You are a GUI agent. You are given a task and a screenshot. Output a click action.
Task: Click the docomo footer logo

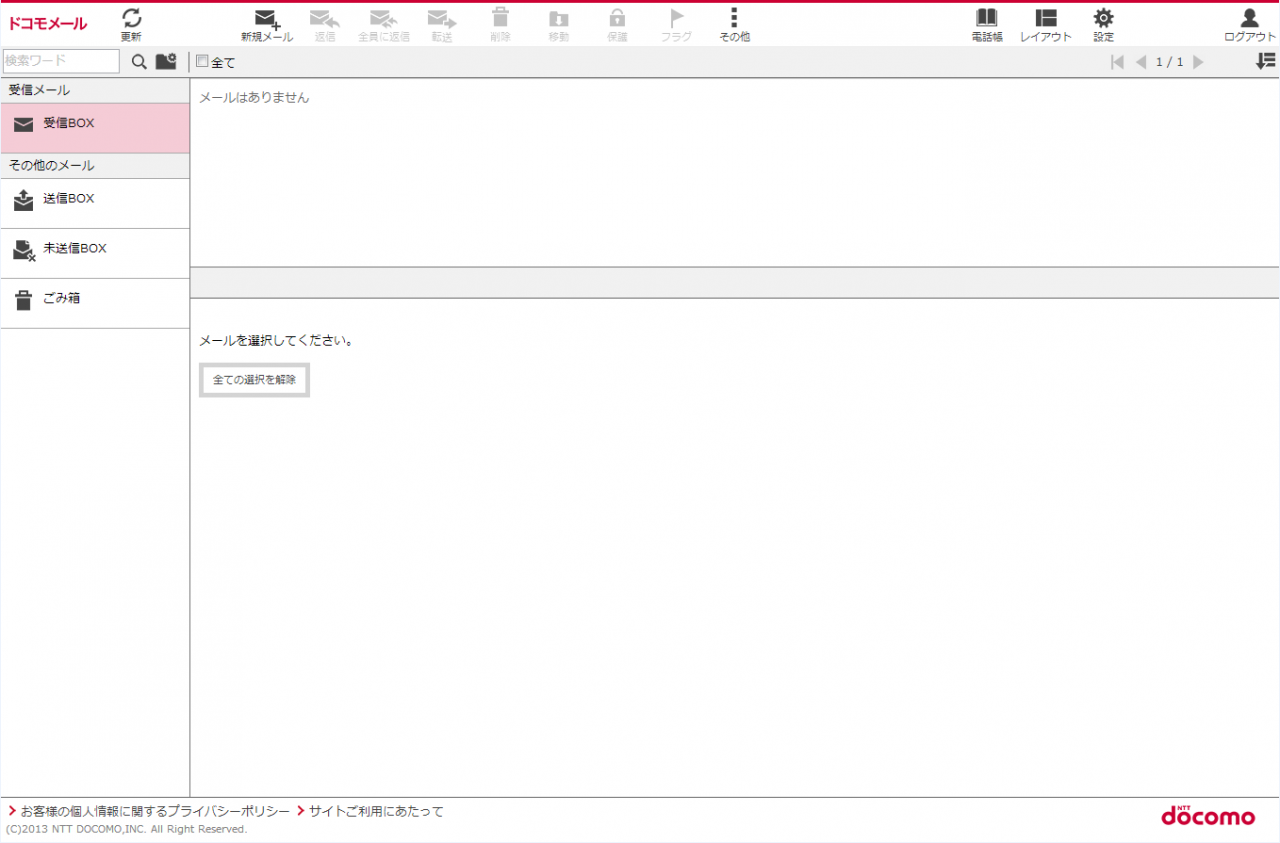[x=1208, y=816]
